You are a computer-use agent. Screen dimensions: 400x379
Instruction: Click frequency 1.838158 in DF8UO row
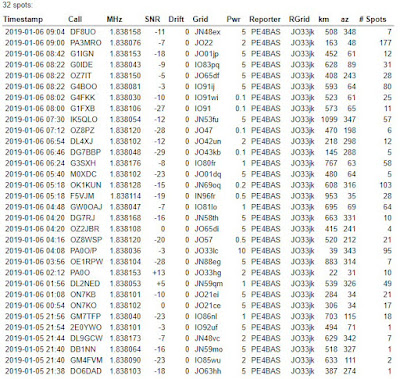coord(125,32)
